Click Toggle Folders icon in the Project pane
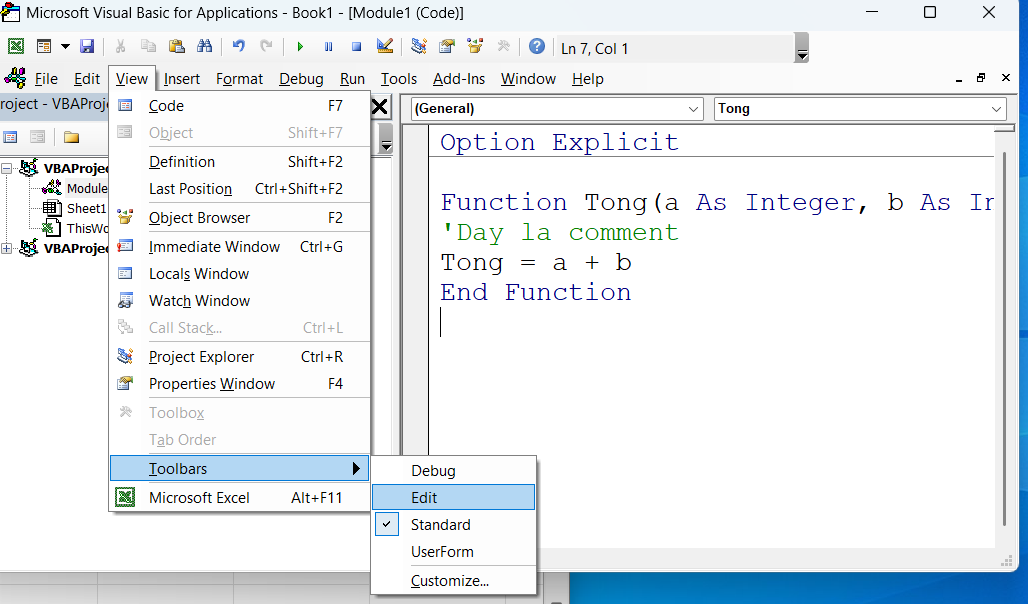 tap(71, 137)
